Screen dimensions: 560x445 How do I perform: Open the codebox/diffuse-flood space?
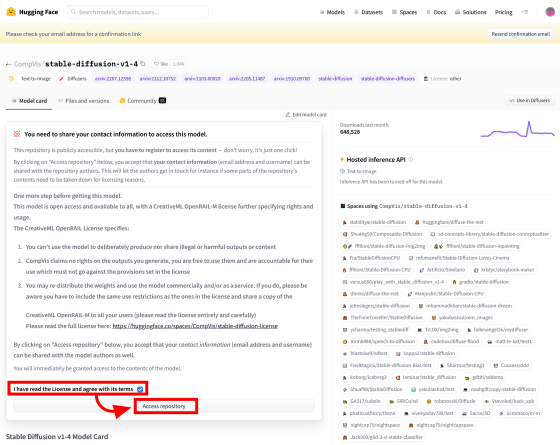point(451,341)
